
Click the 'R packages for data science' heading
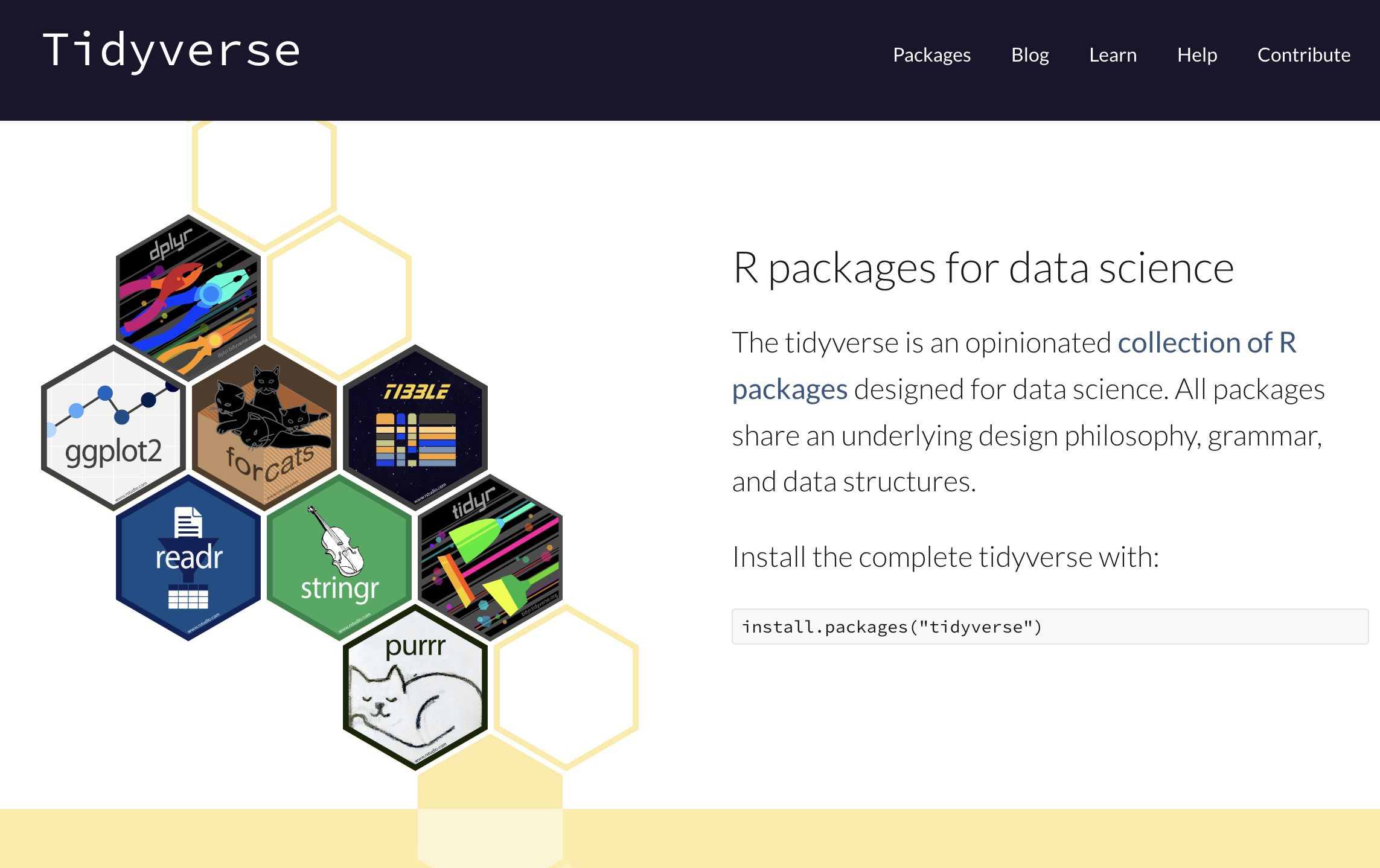coord(983,268)
